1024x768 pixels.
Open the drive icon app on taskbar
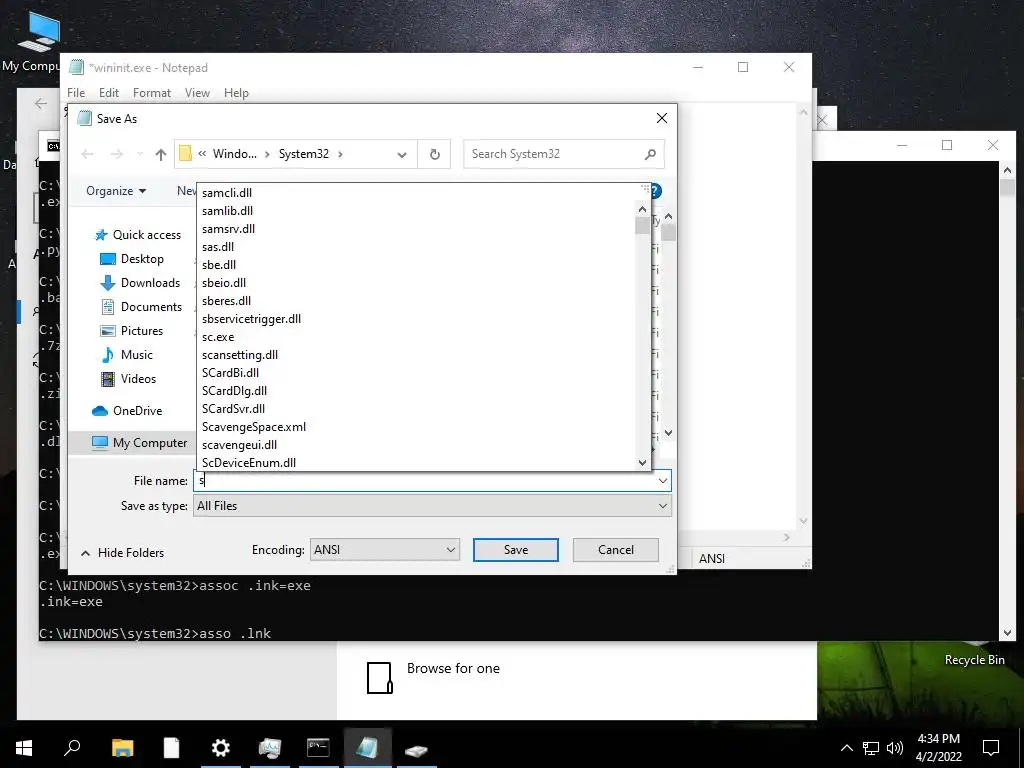coord(416,748)
